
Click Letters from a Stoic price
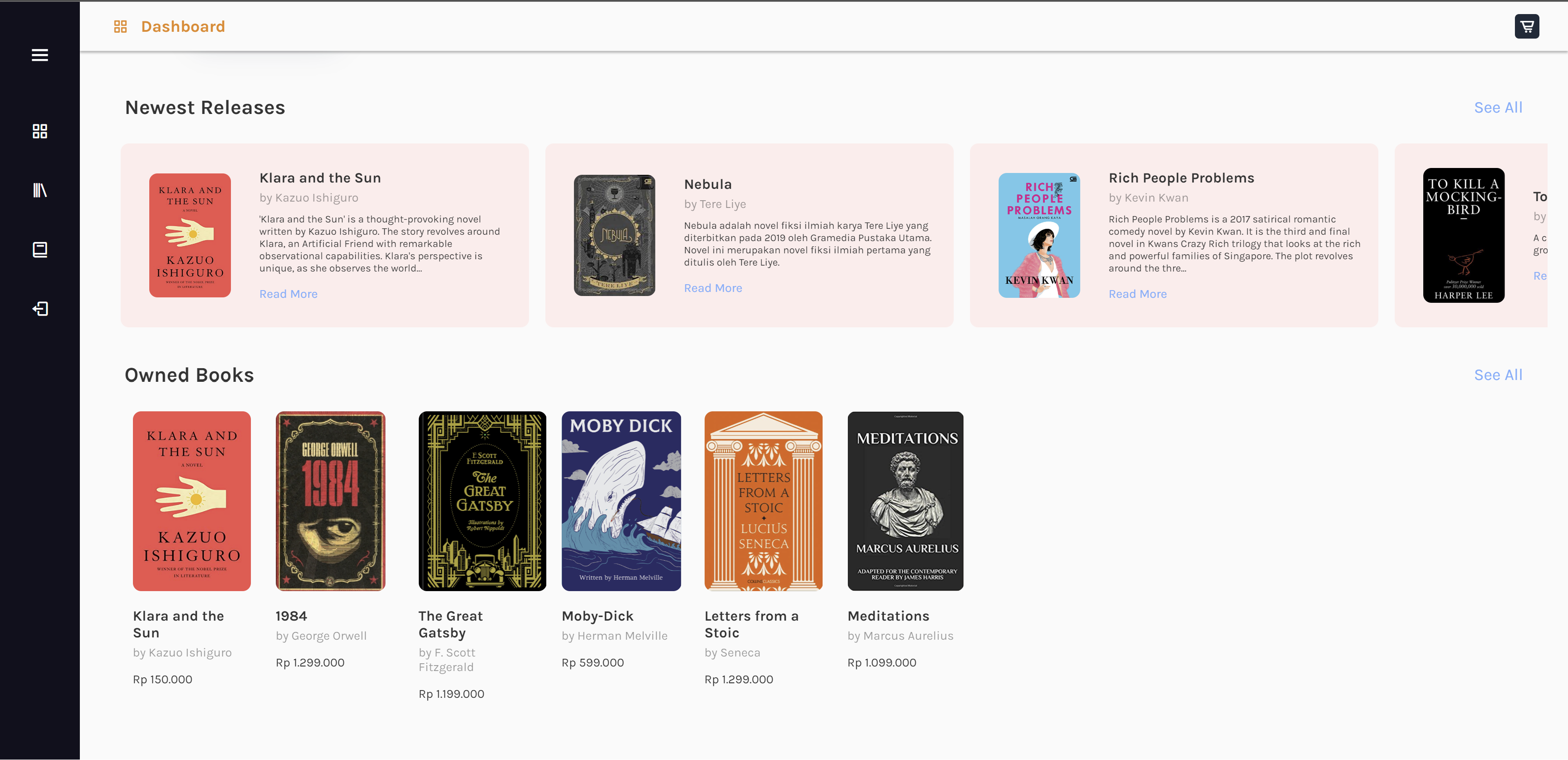(738, 680)
